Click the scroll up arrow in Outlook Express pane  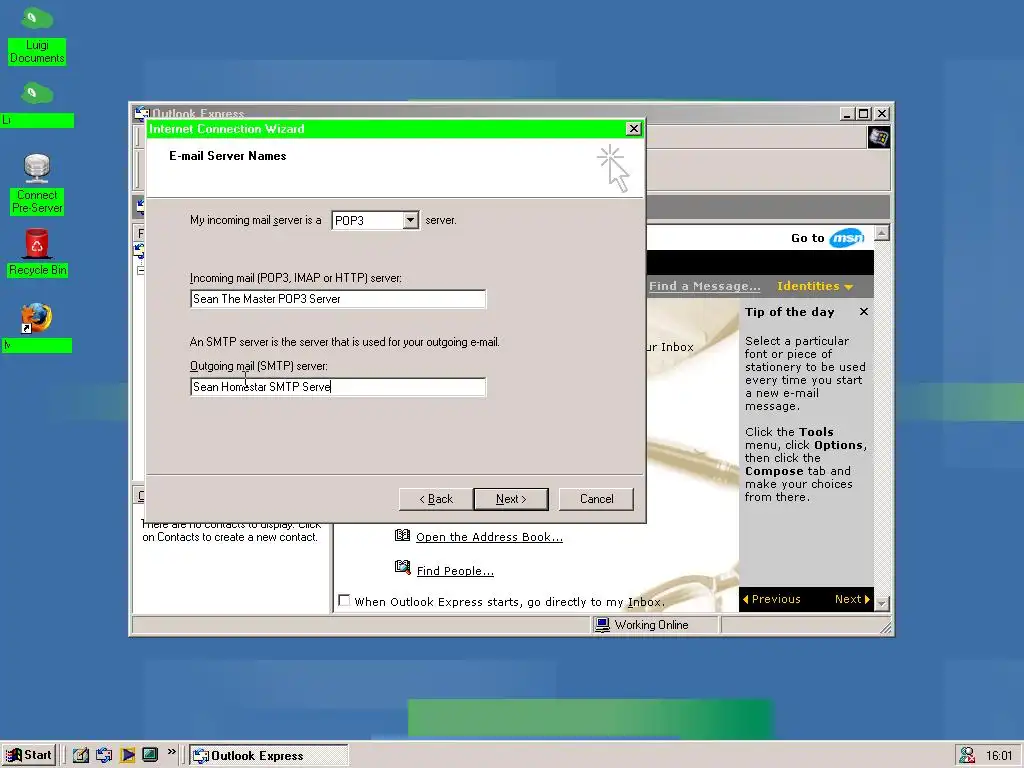click(882, 233)
